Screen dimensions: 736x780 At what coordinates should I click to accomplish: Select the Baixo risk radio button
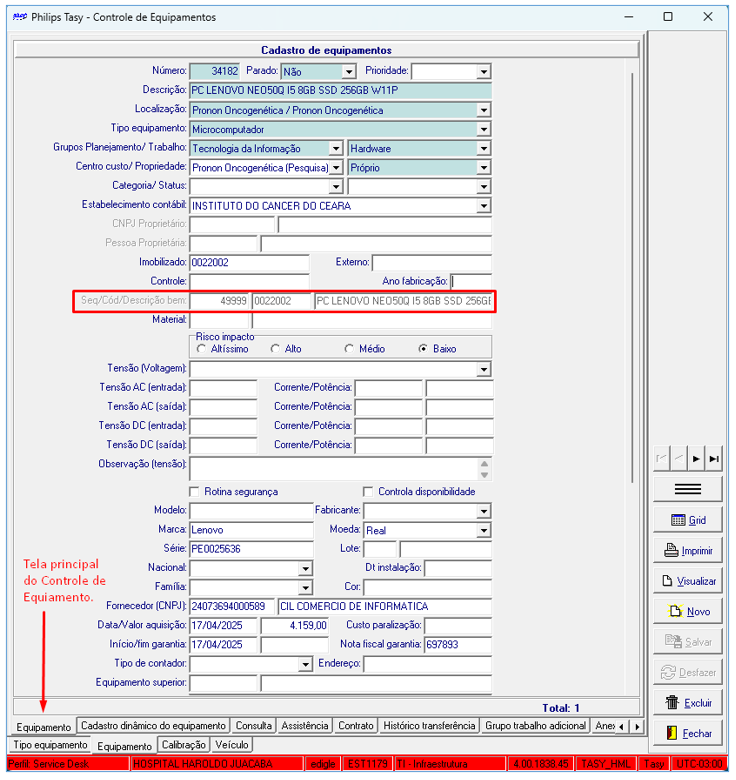tap(423, 349)
